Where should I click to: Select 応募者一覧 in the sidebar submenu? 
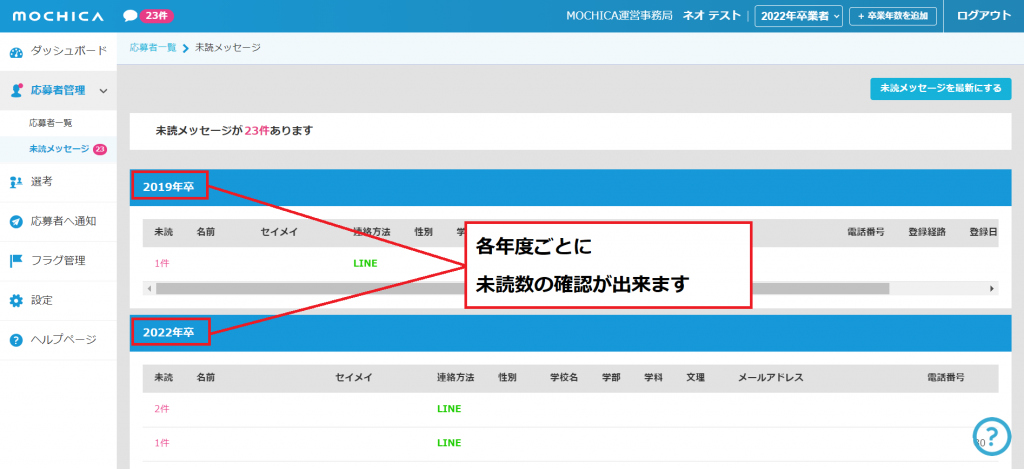tap(50, 123)
